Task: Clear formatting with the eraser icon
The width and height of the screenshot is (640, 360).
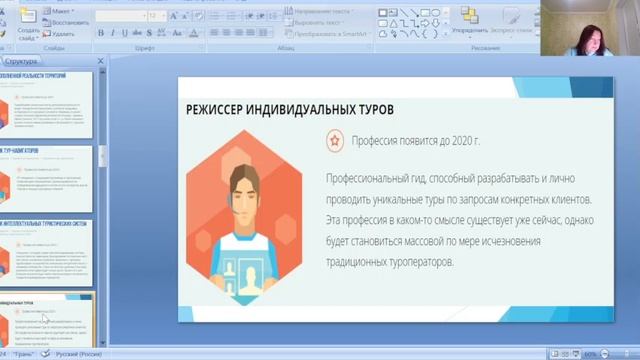Action: click(x=198, y=16)
